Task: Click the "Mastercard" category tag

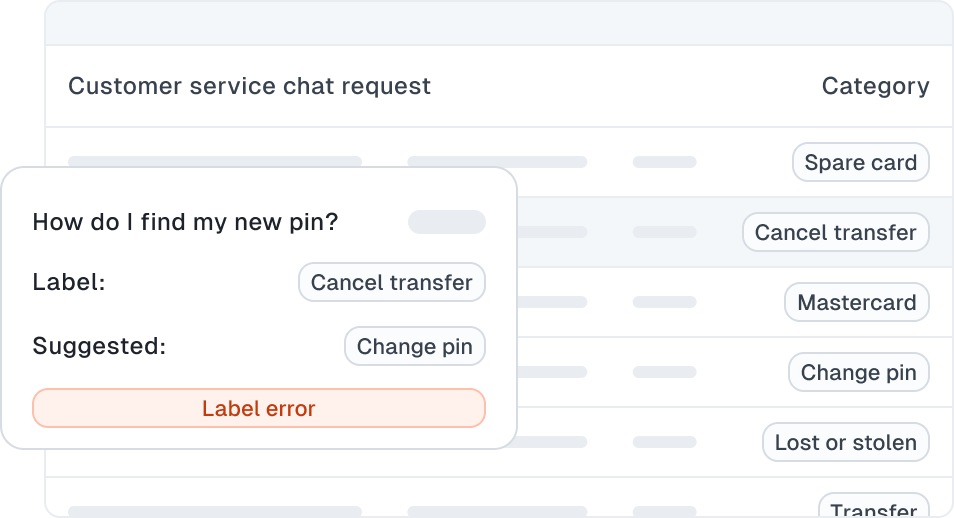Action: tap(856, 302)
